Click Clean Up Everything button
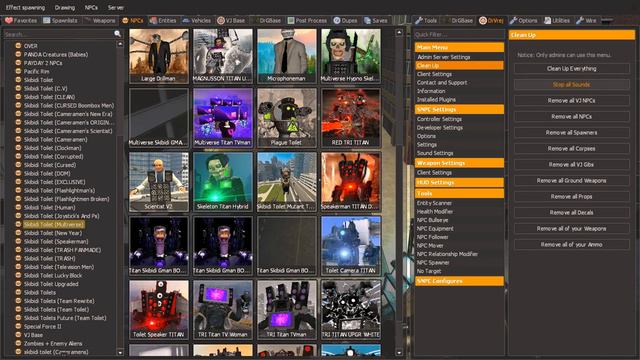 click(571, 69)
